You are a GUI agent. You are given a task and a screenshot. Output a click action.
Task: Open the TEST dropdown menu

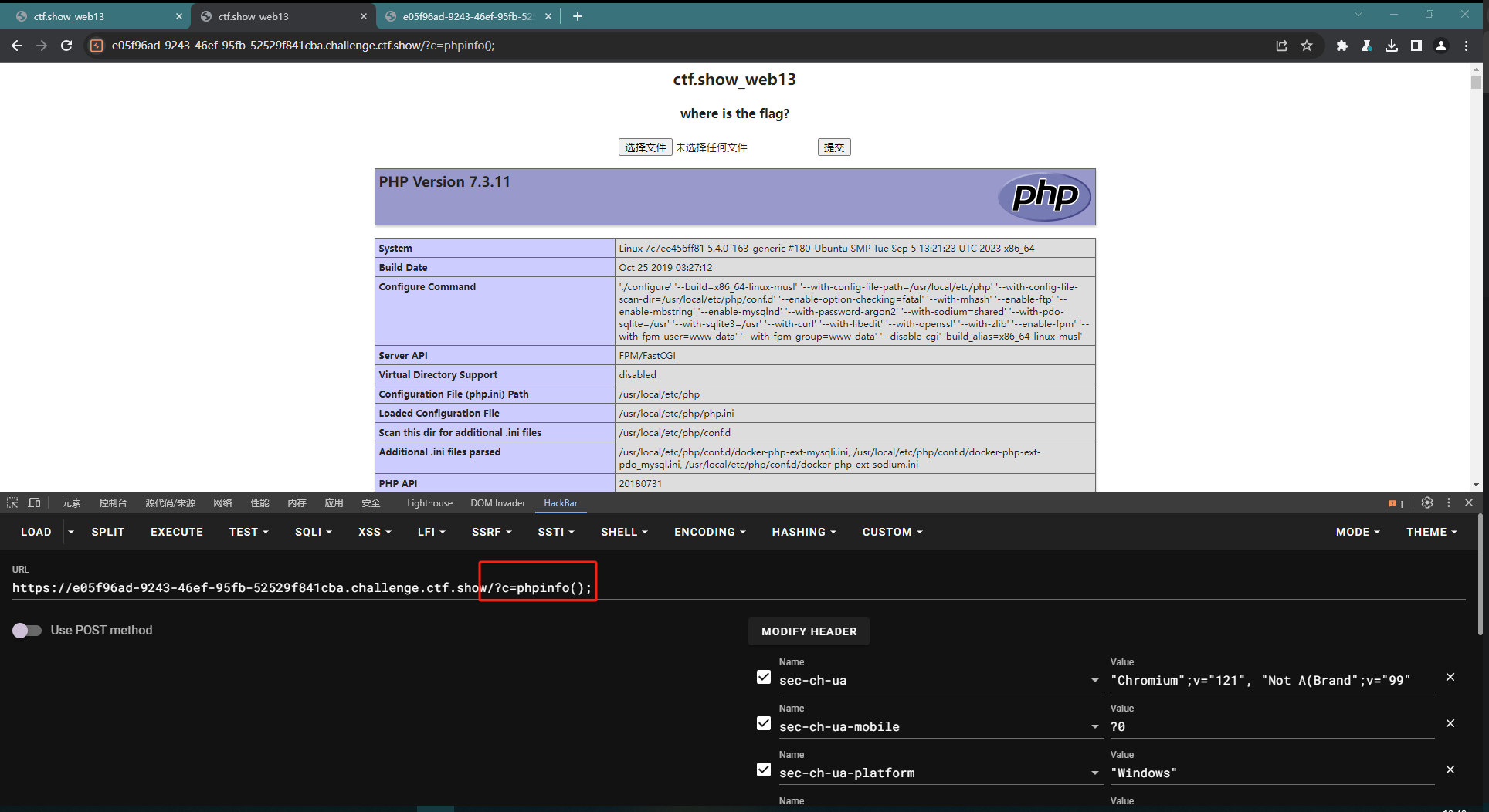(x=249, y=532)
